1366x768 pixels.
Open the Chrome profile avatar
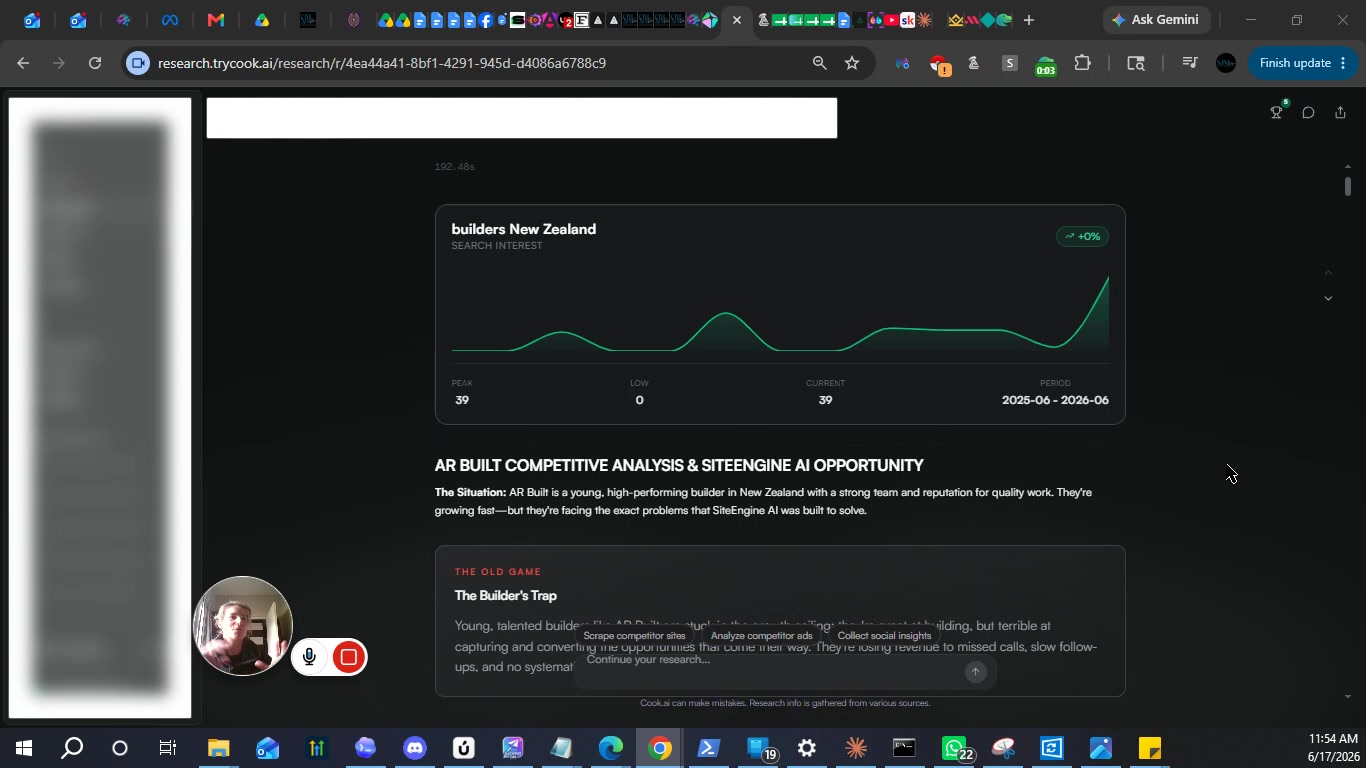[x=1226, y=63]
